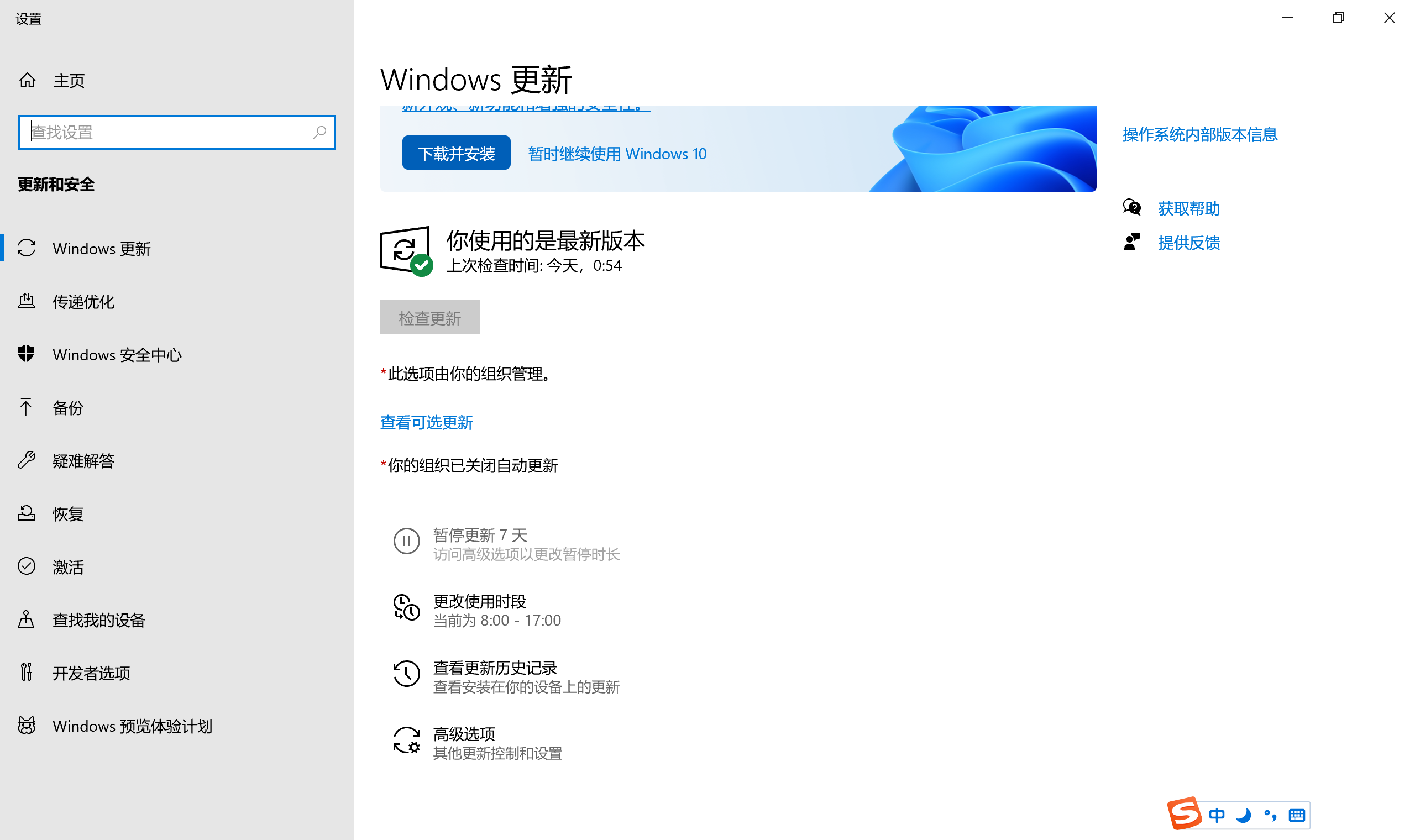Open 查找我的设备 via its person icon
This screenshot has height=840, width=1415.
[25, 620]
